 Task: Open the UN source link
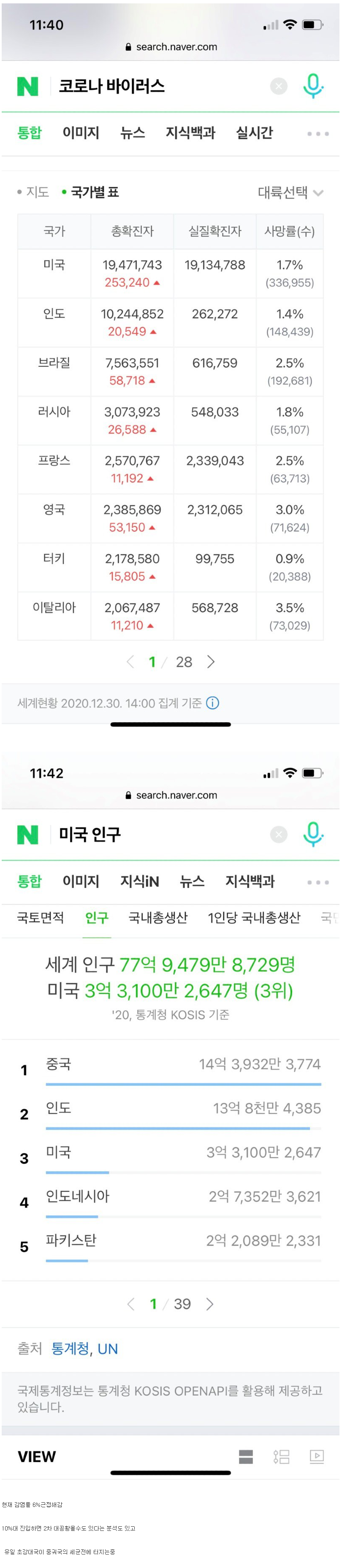pyautogui.click(x=107, y=1348)
